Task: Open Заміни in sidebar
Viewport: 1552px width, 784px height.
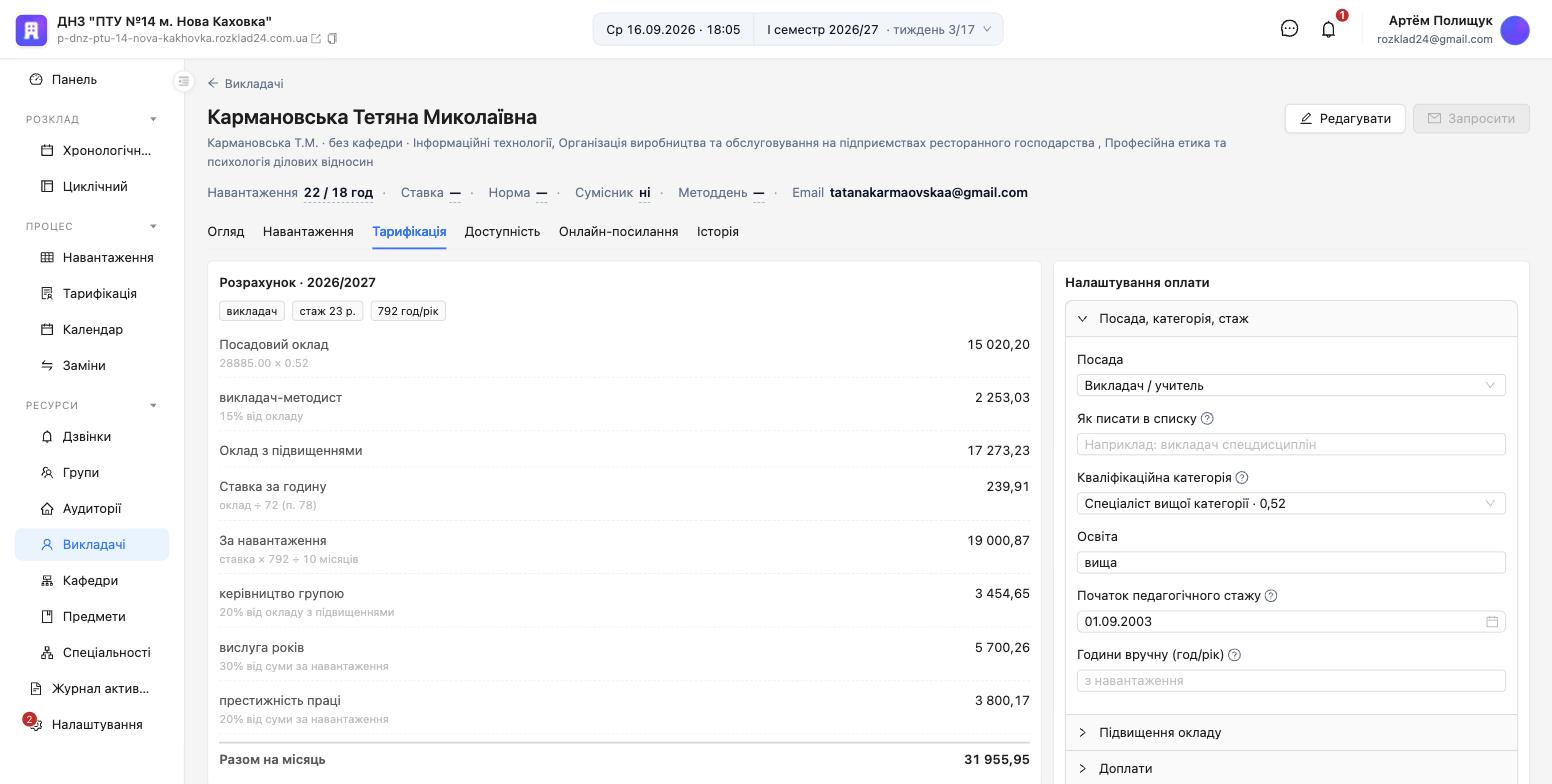Action: pos(92,366)
